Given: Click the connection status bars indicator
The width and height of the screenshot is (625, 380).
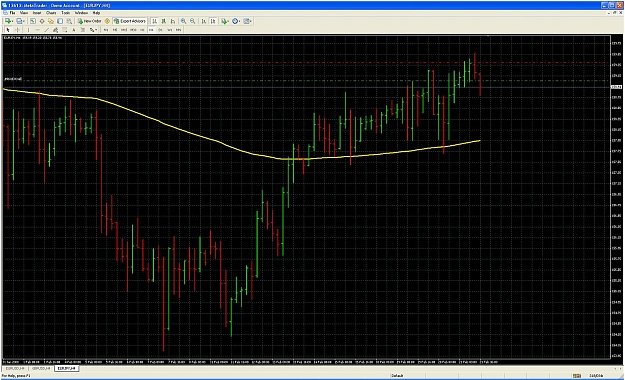Looking at the screenshot, I should [x=577, y=376].
